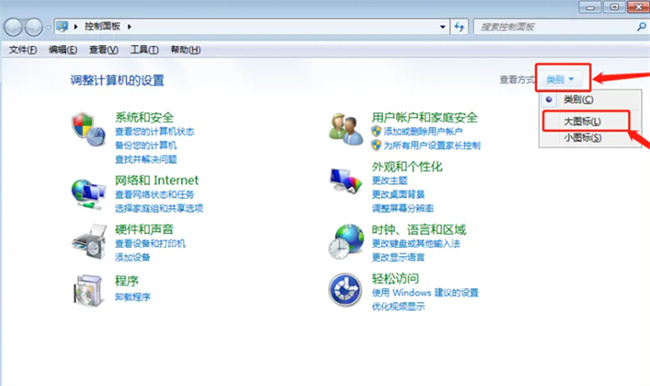
Task: Click 添加或删除用户帐户 link
Action: coord(423,131)
